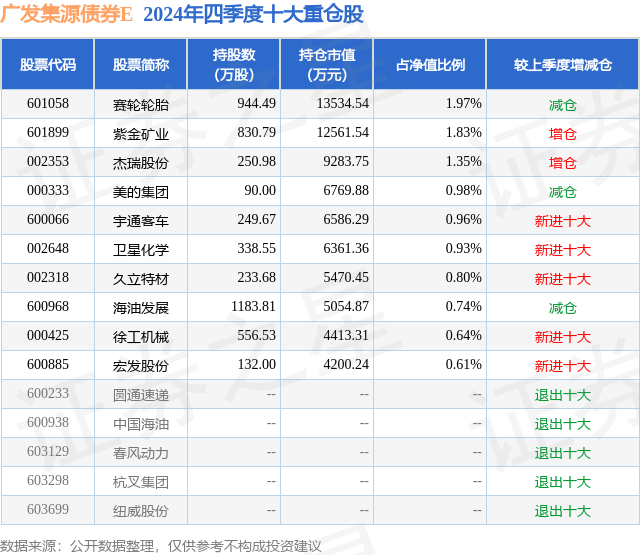Click the 股票简称 column header
The width and height of the screenshot is (640, 555).
(x=141, y=64)
